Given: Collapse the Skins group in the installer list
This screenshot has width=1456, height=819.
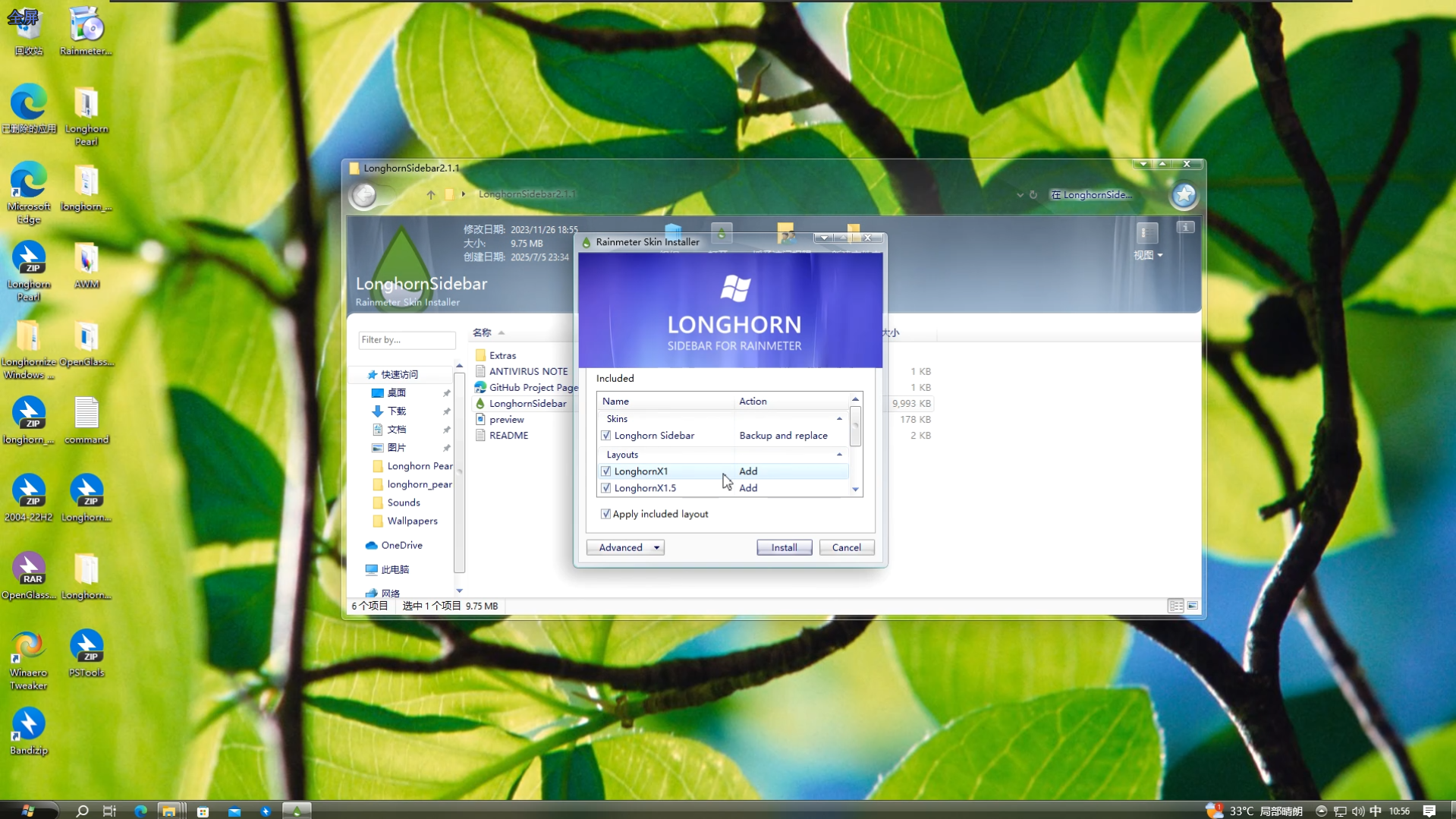Looking at the screenshot, I should click(x=839, y=419).
